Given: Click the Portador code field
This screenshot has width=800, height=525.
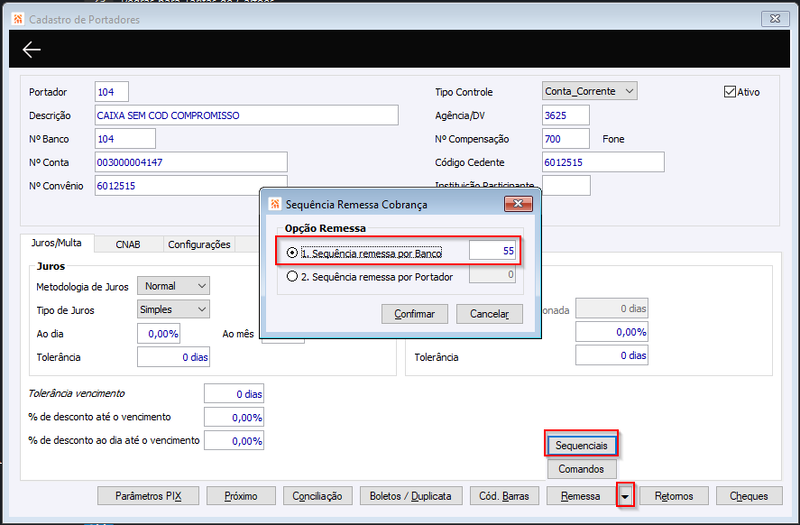Looking at the screenshot, I should pyautogui.click(x=112, y=92).
